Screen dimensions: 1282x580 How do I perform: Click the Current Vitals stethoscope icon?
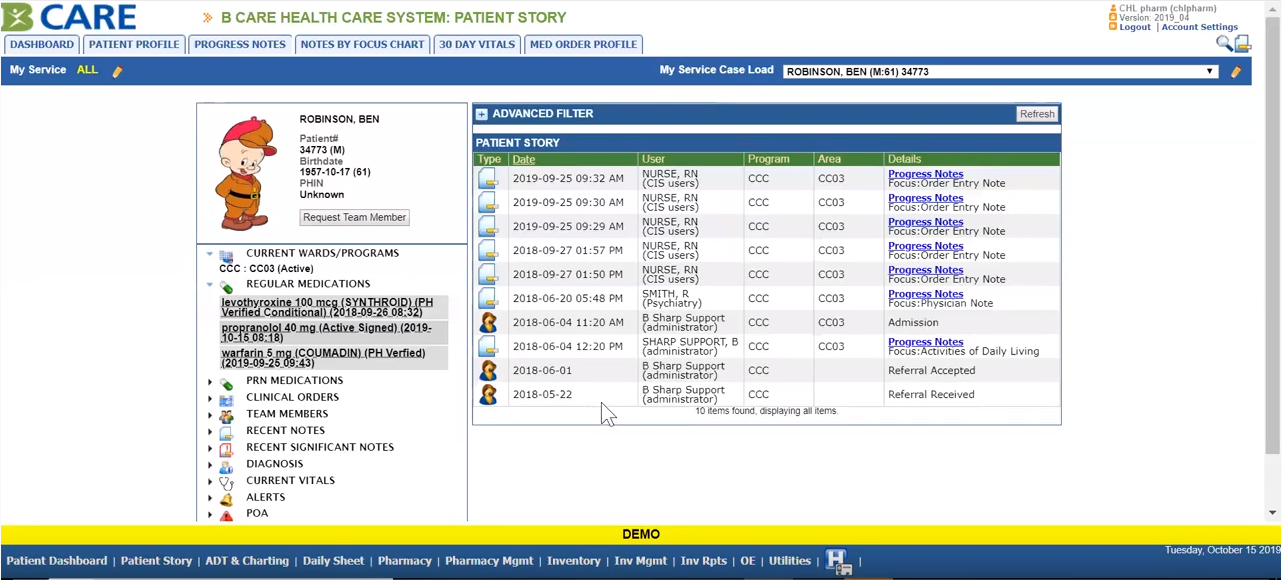pyautogui.click(x=226, y=481)
